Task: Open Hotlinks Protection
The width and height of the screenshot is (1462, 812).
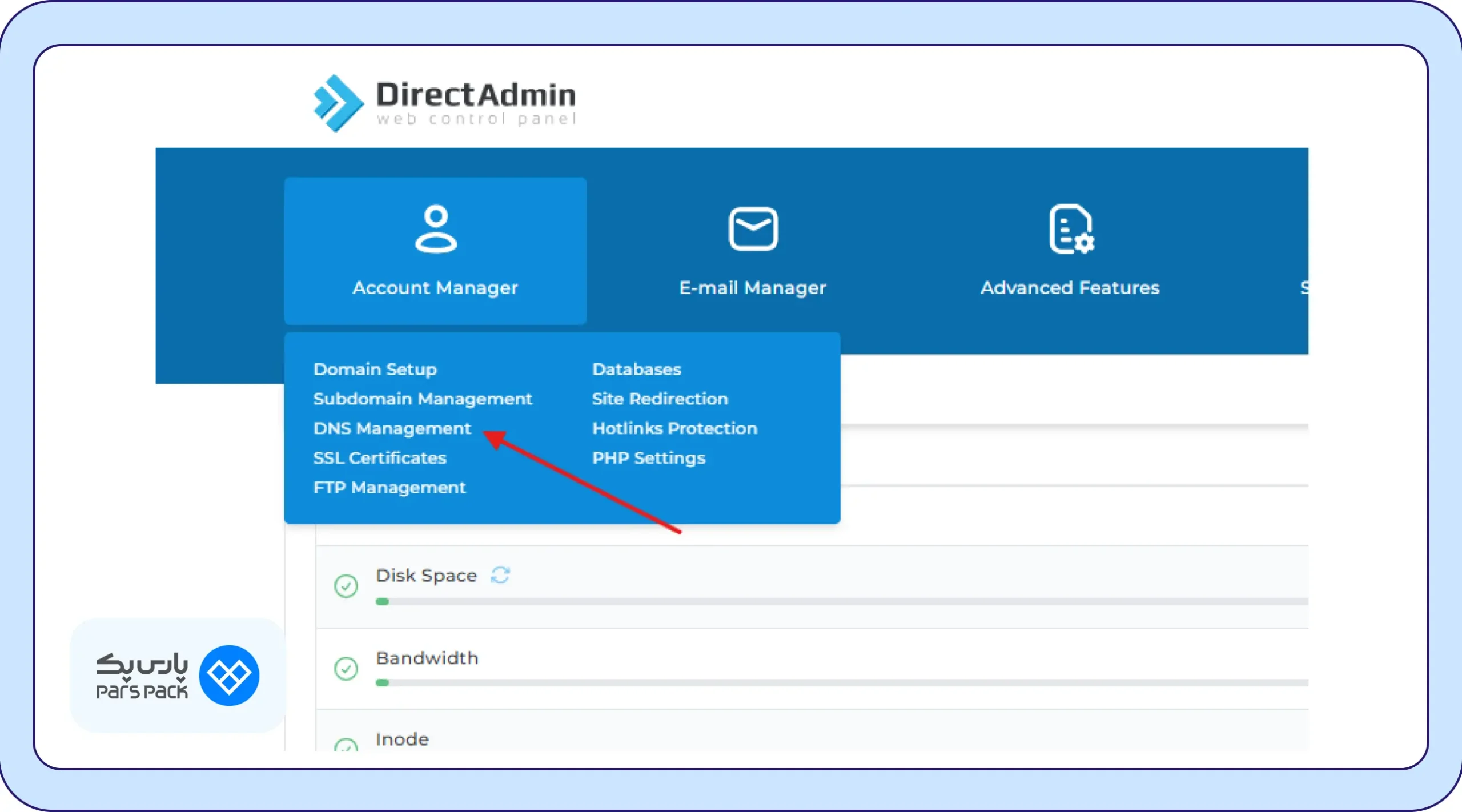Action: (x=675, y=428)
